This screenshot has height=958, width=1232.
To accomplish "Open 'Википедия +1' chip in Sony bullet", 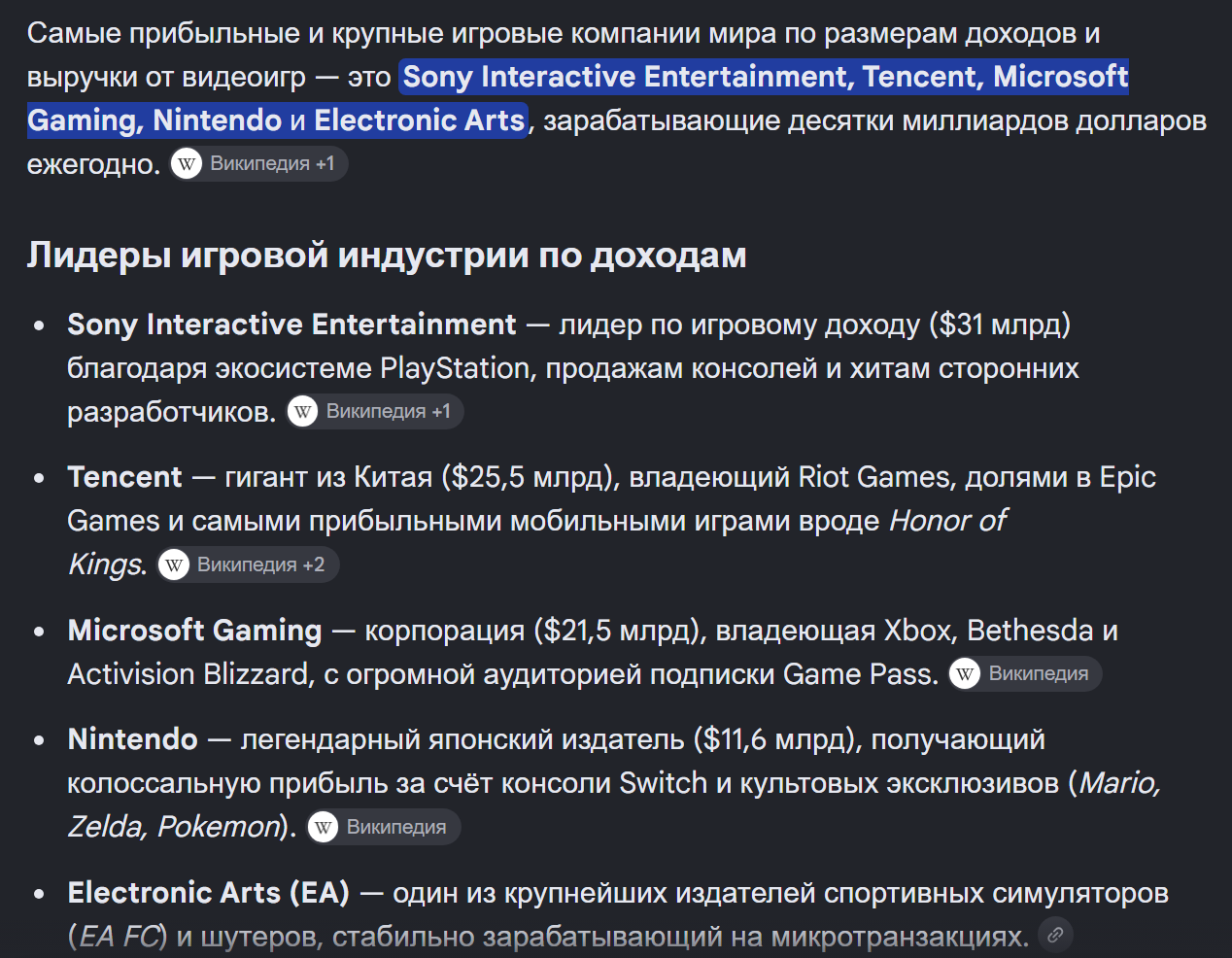I will pos(375,412).
